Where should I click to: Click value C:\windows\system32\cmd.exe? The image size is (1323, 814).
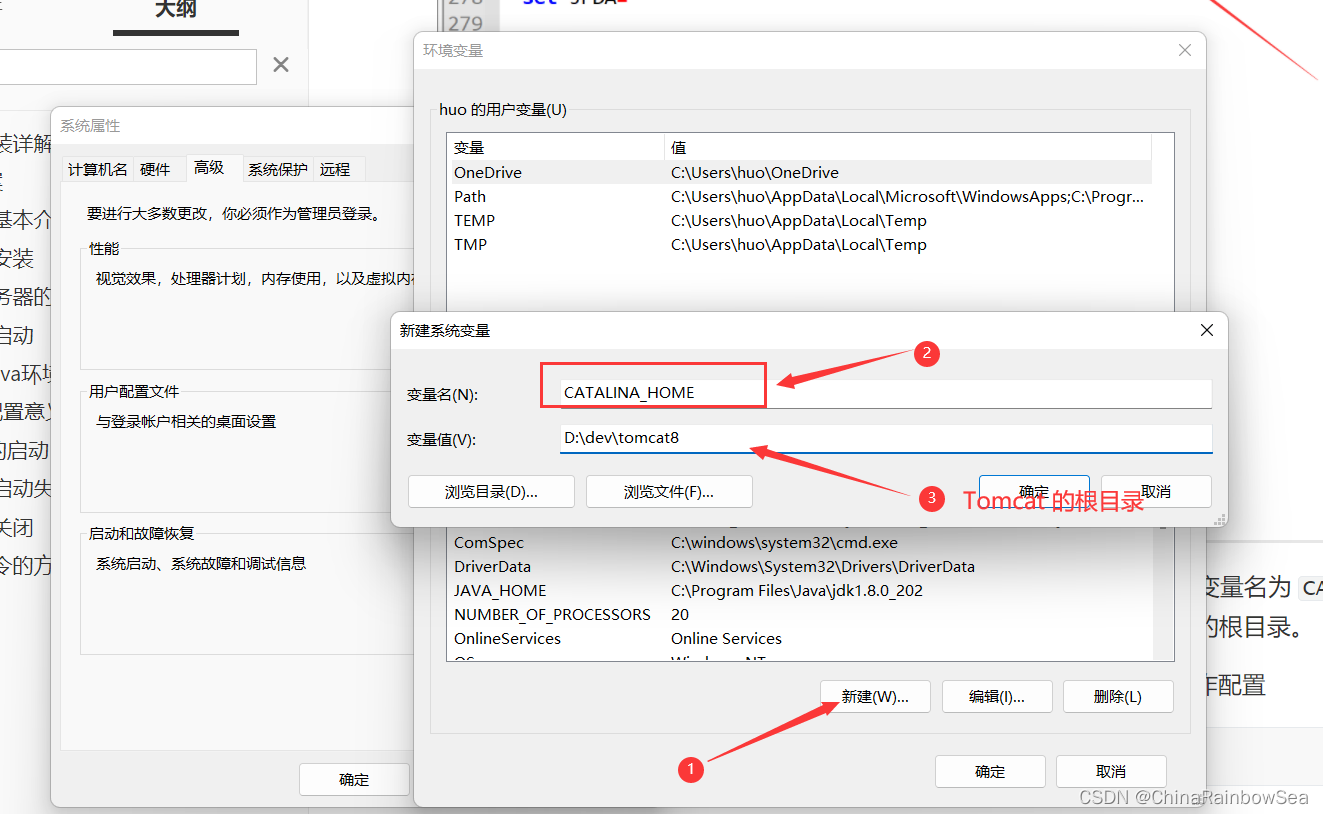pyautogui.click(x=784, y=542)
